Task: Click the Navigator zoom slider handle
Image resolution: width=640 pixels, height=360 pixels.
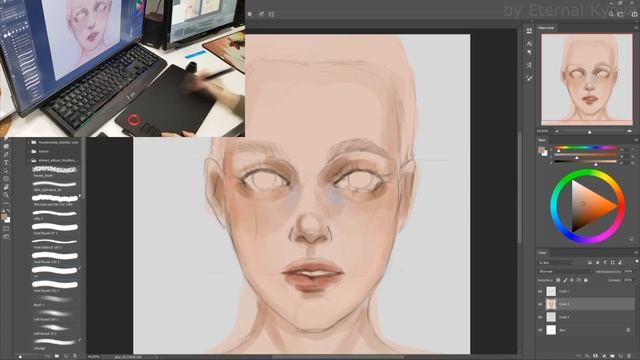Action: pyautogui.click(x=589, y=132)
